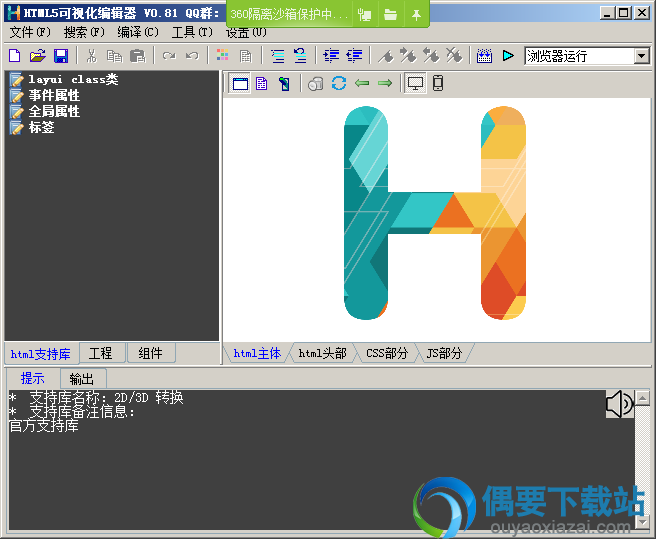Image resolution: width=656 pixels, height=539 pixels.
Task: Switch to visual window view icon
Action: [240, 83]
